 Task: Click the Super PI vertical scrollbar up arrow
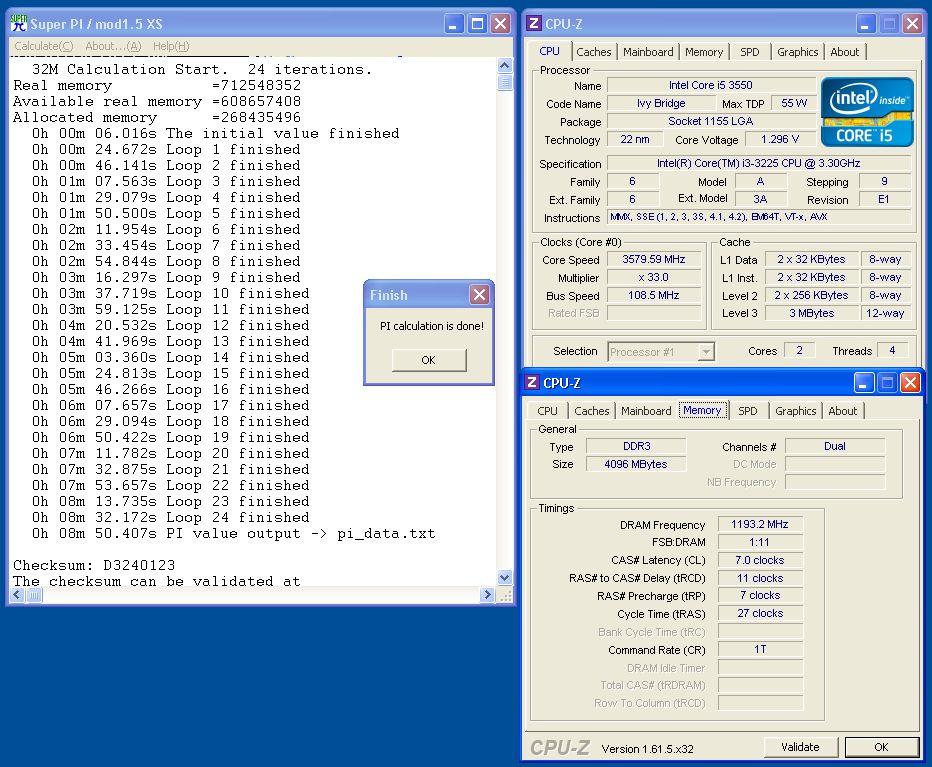tap(505, 65)
